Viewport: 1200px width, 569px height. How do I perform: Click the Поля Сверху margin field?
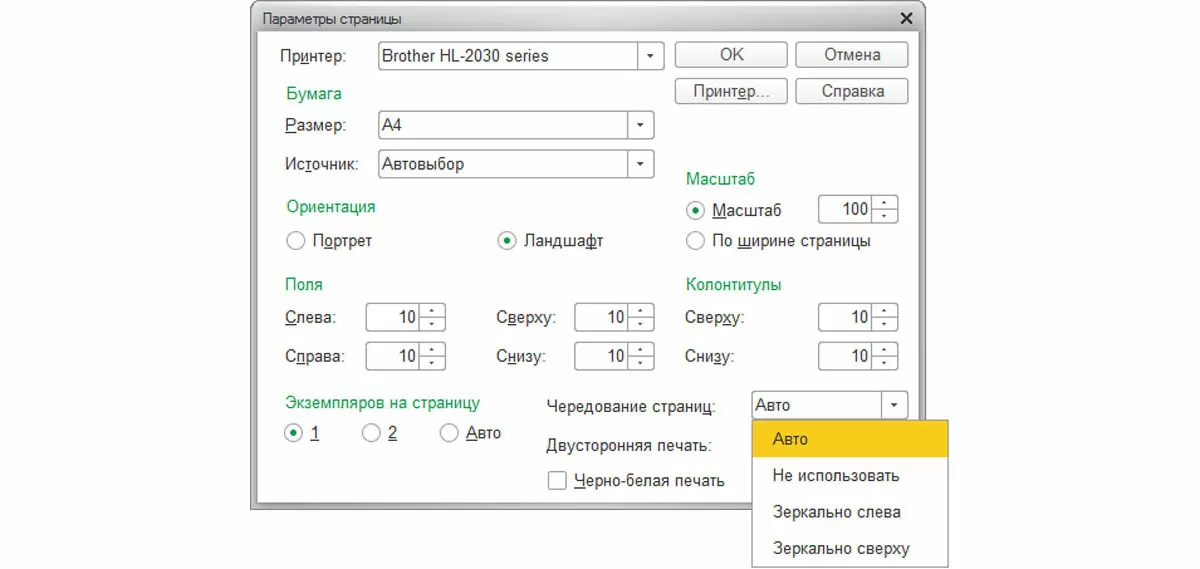pyautogui.click(x=602, y=317)
